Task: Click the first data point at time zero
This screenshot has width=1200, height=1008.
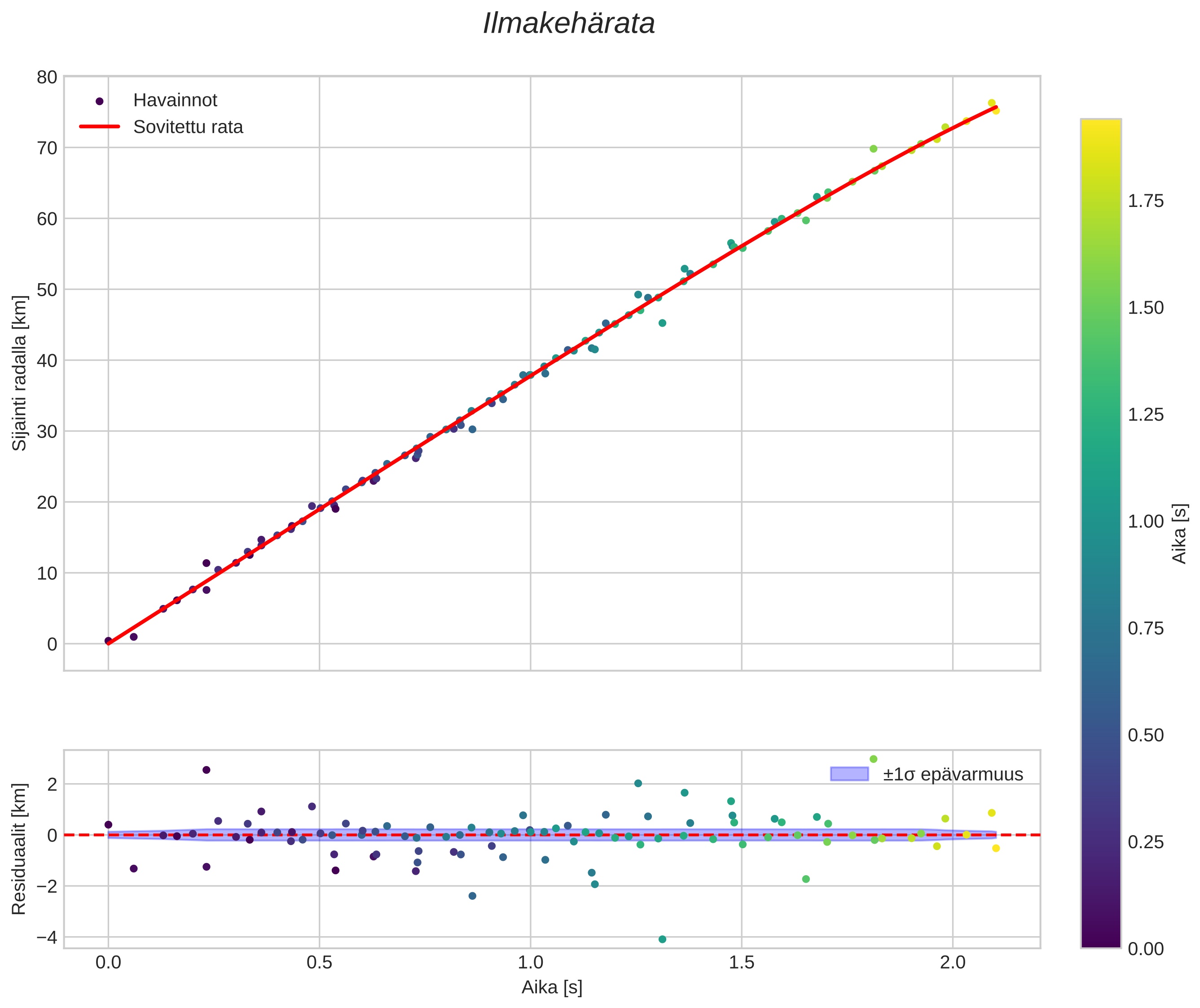Action: coord(108,640)
